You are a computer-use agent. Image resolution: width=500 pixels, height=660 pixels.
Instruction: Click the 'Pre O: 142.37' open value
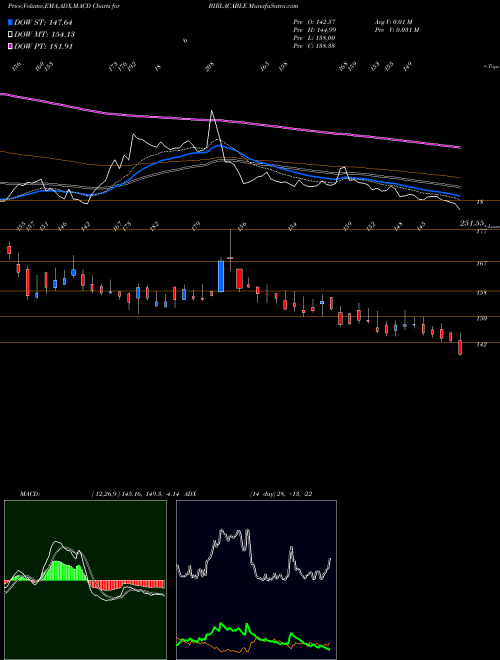(314, 22)
